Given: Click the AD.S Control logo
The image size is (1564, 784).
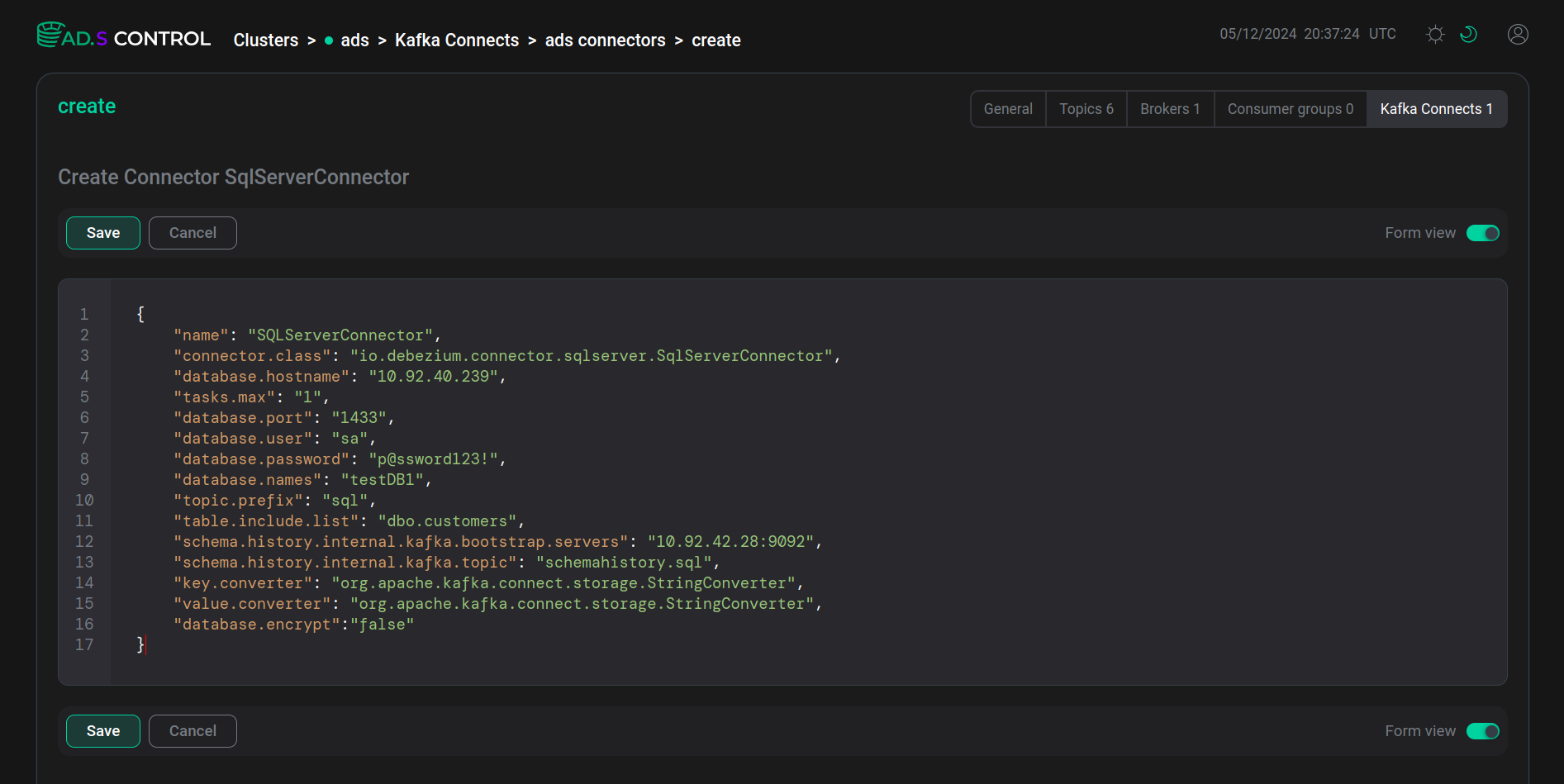Looking at the screenshot, I should [x=124, y=36].
